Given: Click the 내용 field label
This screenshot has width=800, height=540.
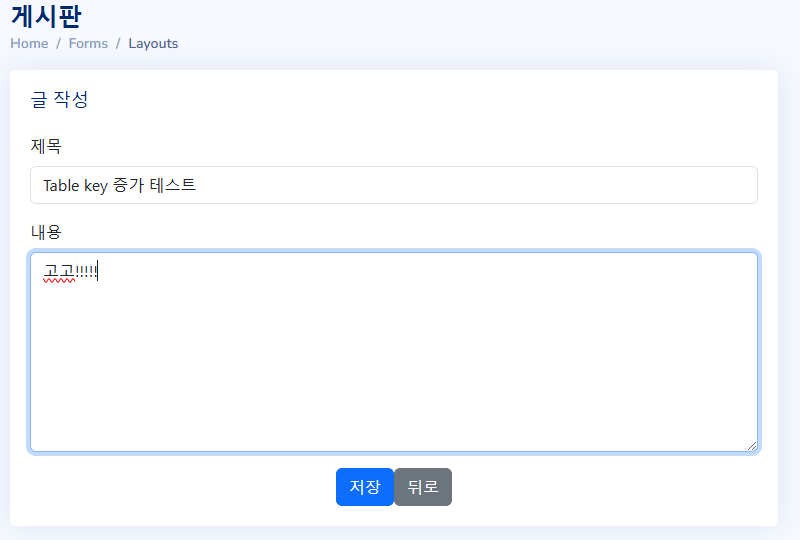Looking at the screenshot, I should pos(46,232).
